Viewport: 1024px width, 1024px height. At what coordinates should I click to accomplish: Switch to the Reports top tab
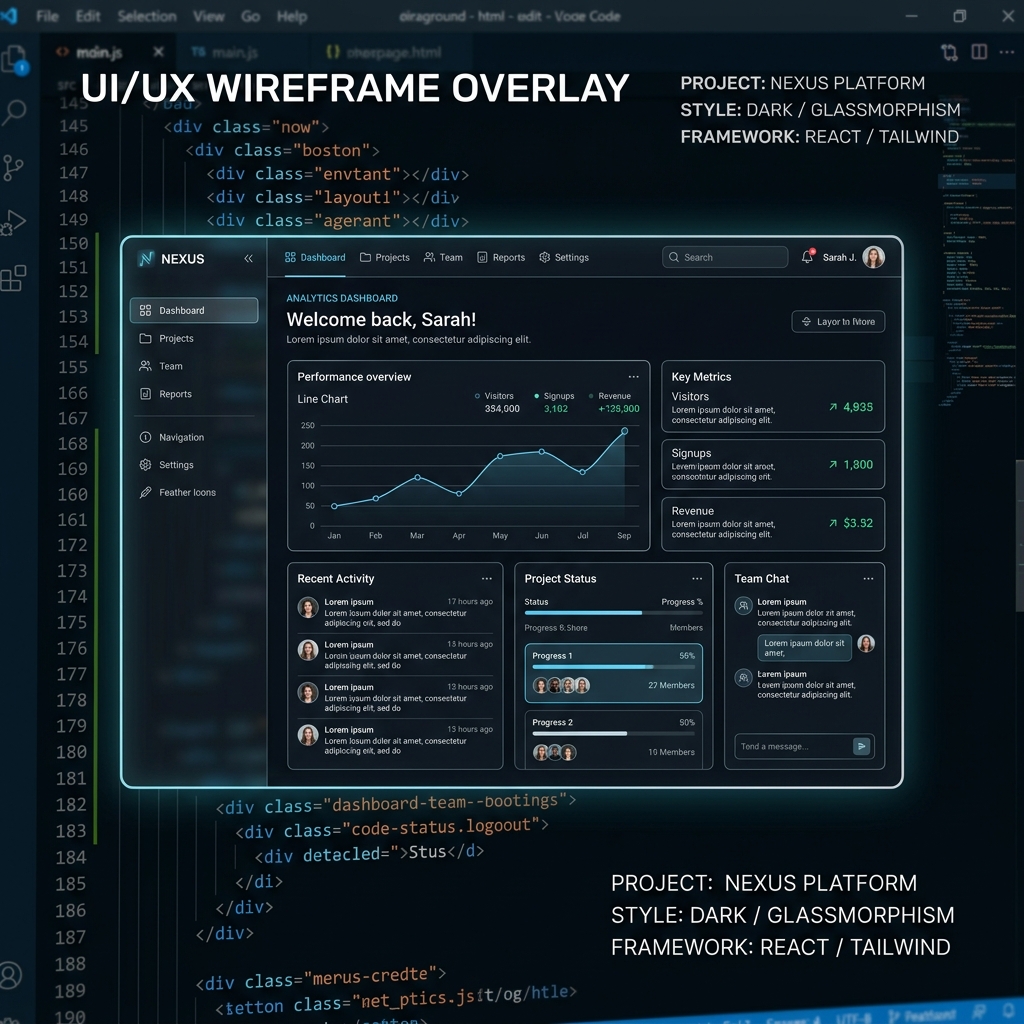pyautogui.click(x=501, y=257)
